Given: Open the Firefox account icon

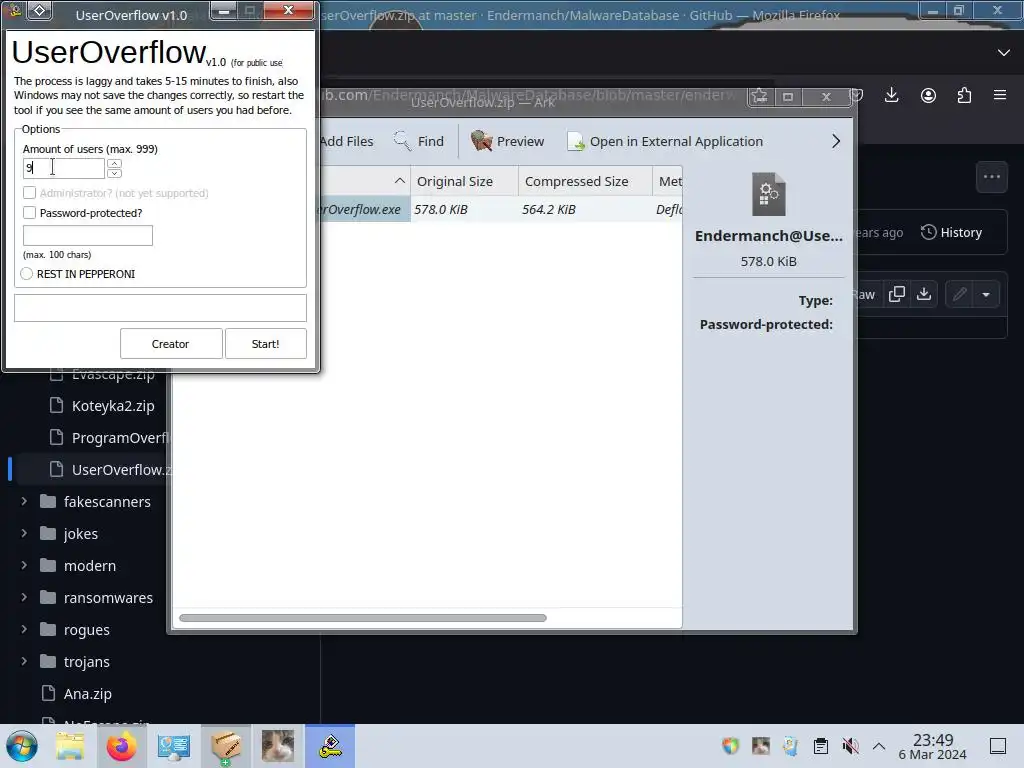Looking at the screenshot, I should click(x=928, y=95).
